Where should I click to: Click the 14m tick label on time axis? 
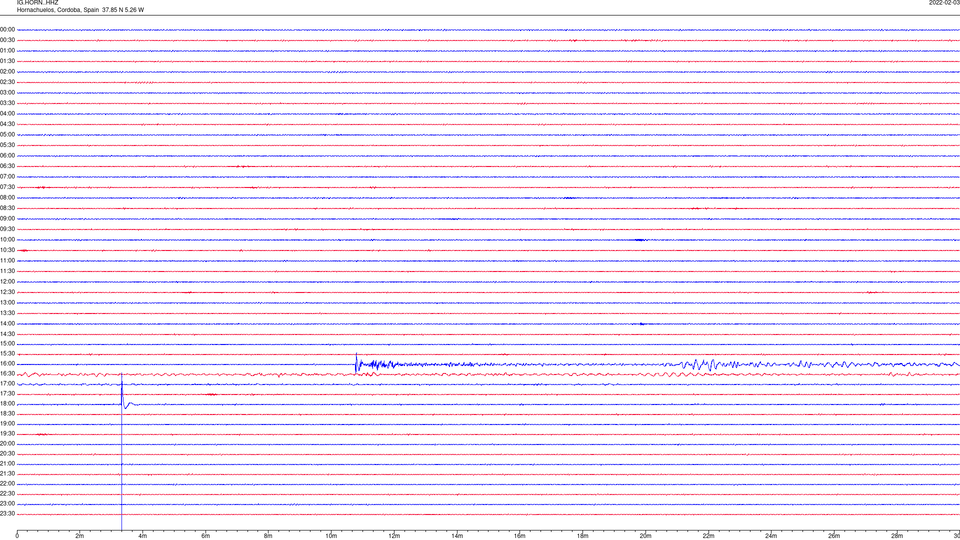click(x=457, y=536)
